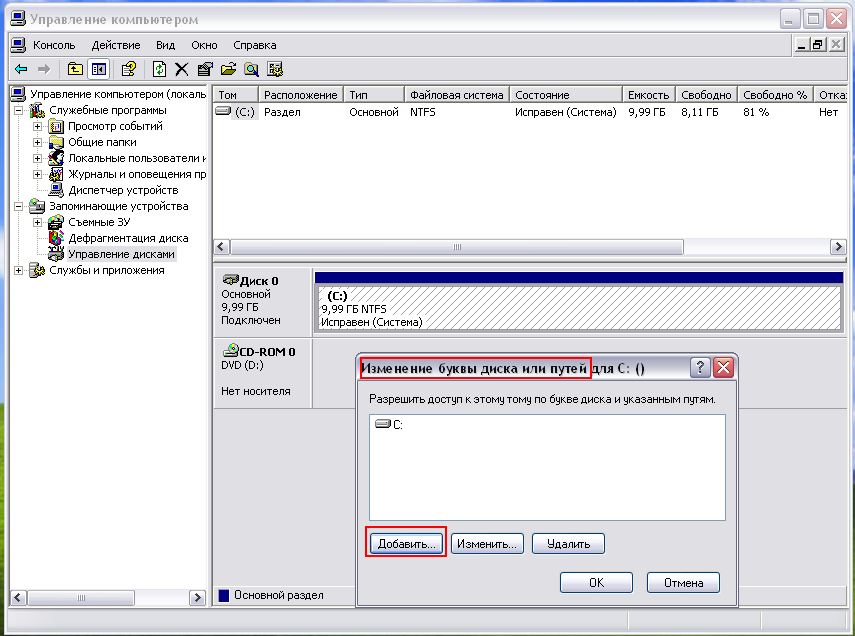Viewport: 855px width, 636px height.
Task: Click the Disk 0 drive icon
Action: [230, 280]
